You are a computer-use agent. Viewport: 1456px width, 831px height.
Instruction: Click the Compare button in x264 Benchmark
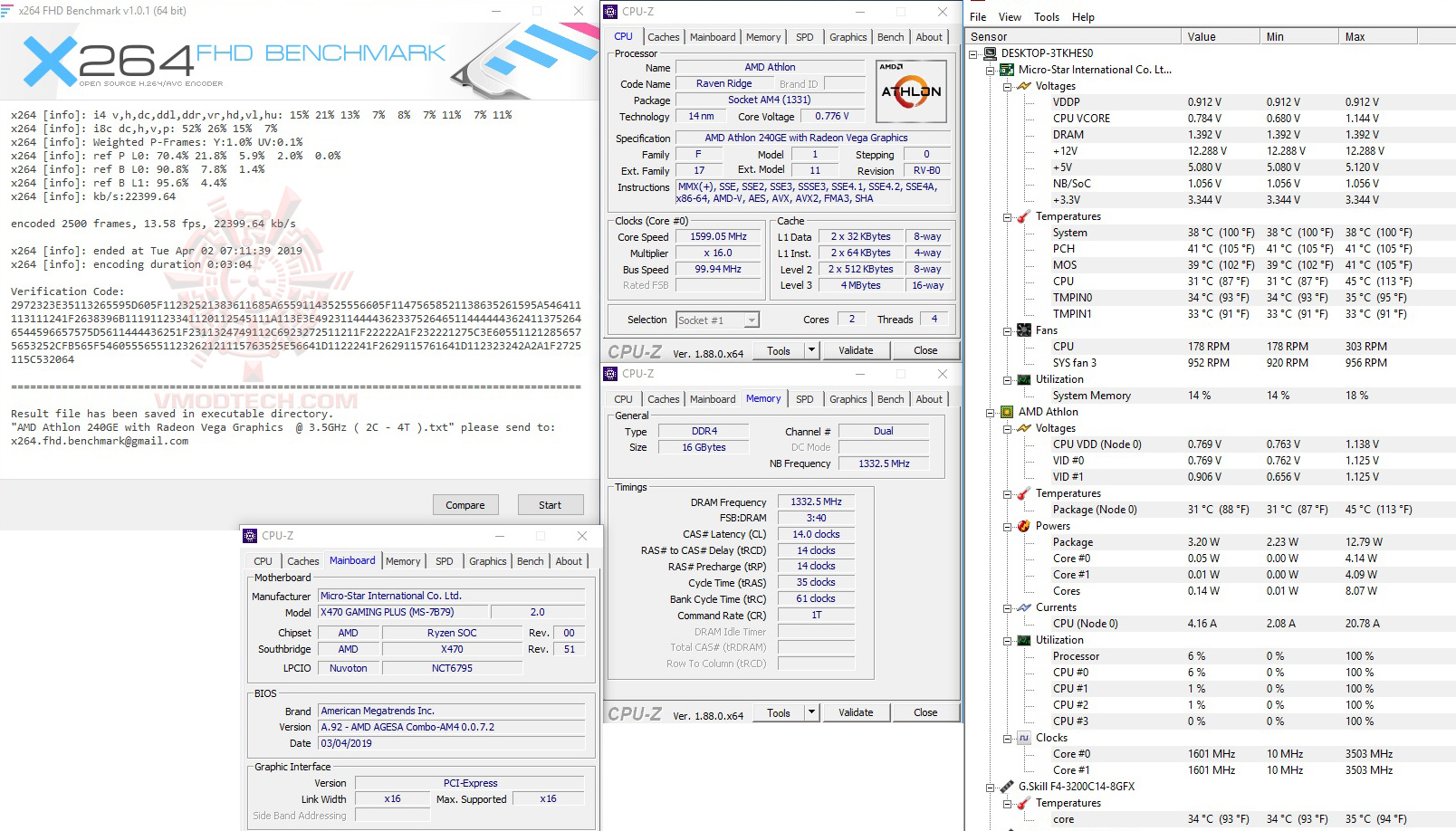click(465, 505)
